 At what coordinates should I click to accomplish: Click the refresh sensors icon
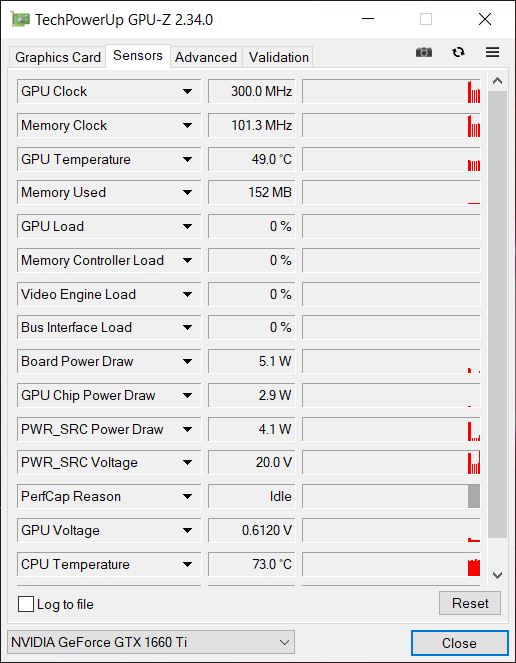(458, 52)
